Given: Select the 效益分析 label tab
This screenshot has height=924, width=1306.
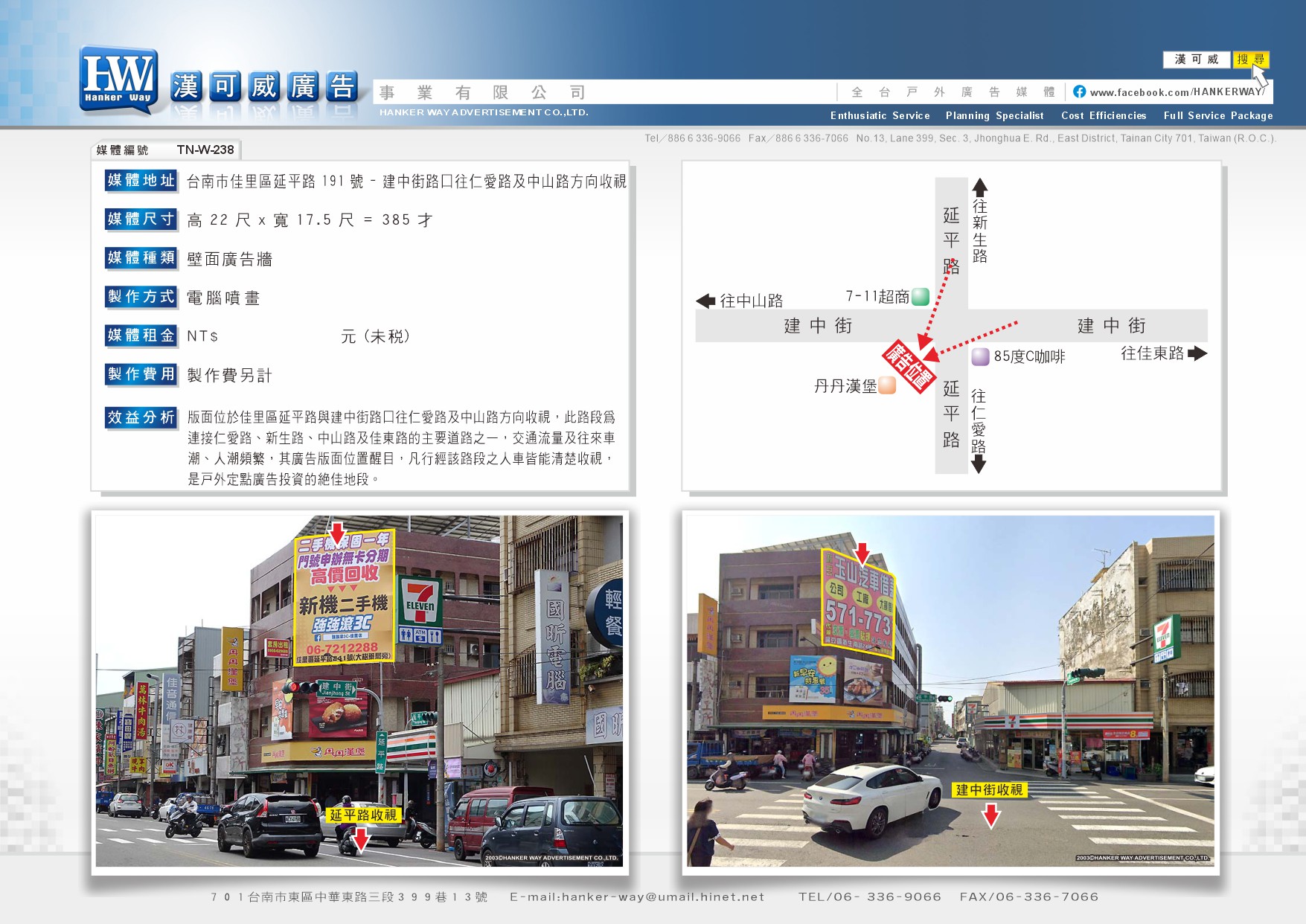Looking at the screenshot, I should (x=141, y=417).
